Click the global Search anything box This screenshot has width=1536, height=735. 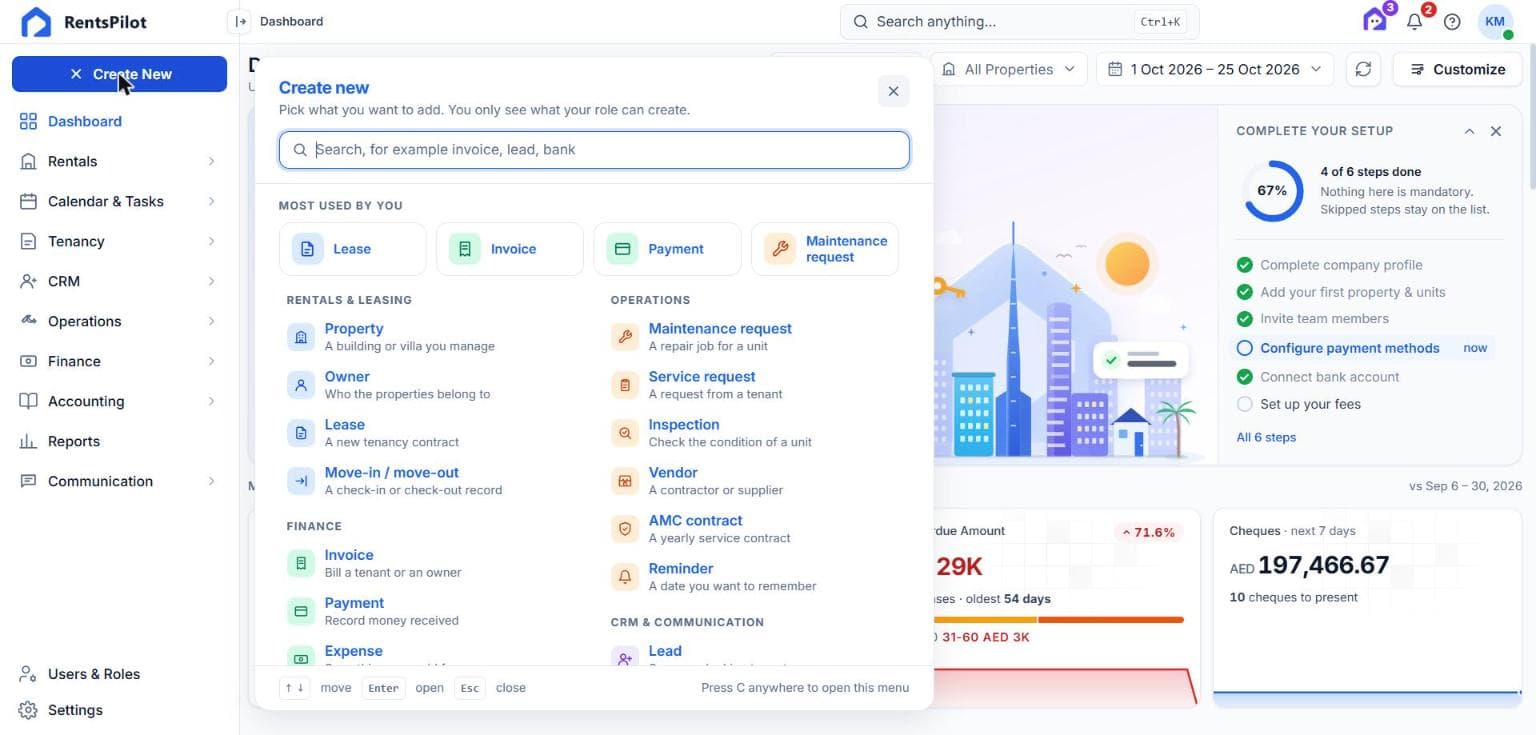pyautogui.click(x=1019, y=21)
